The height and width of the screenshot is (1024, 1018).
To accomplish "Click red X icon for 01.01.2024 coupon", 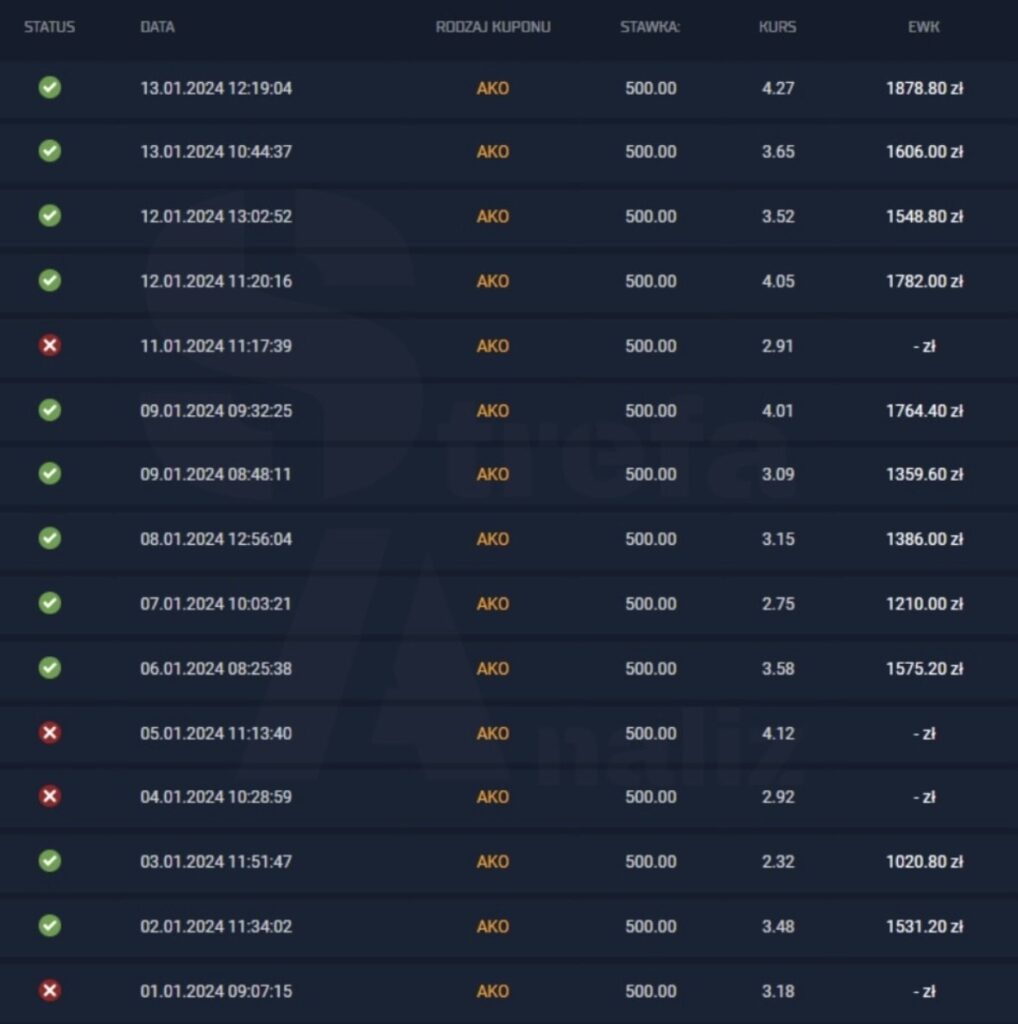I will click(x=49, y=991).
